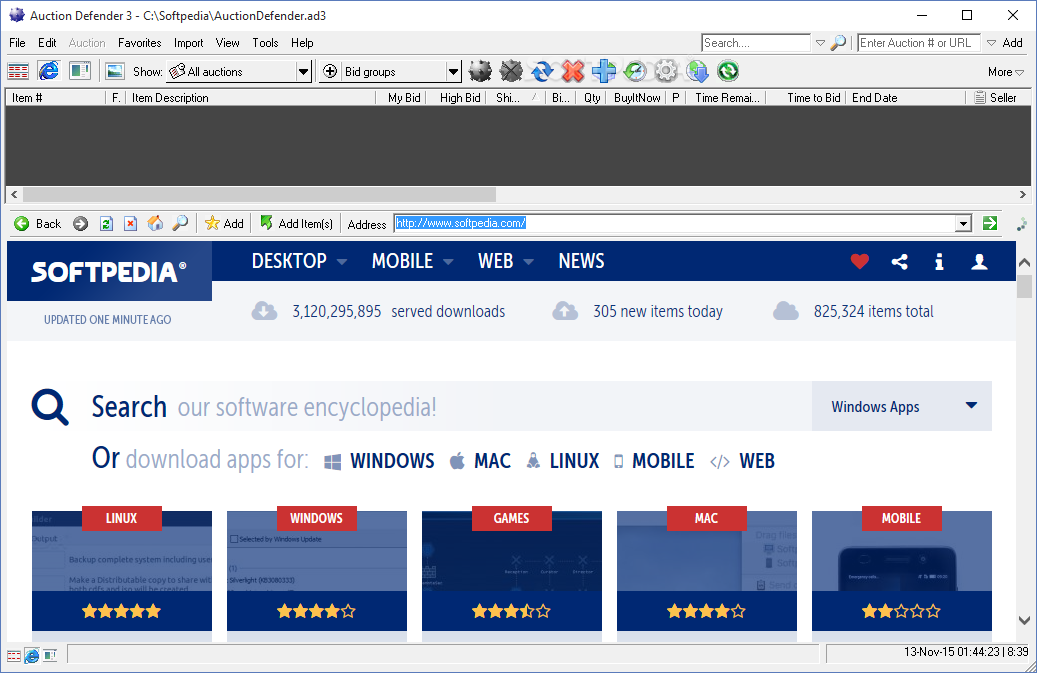Select the split list and browser view
Viewport: 1037px width, 673px height.
coord(80,71)
